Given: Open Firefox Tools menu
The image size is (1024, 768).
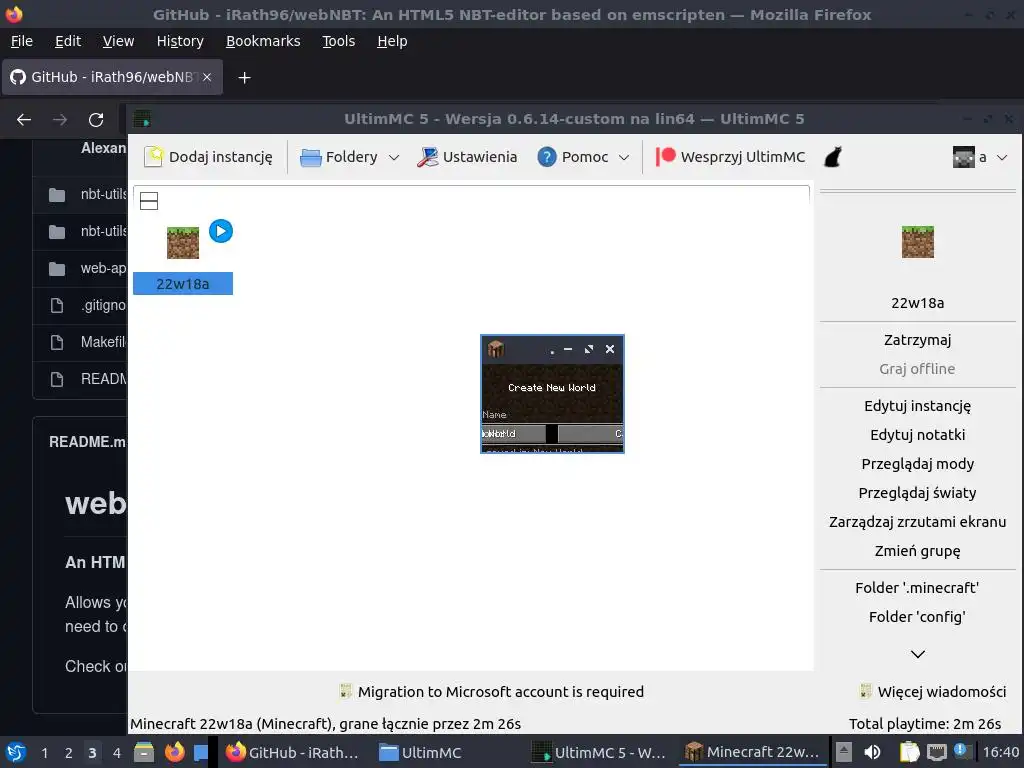Looking at the screenshot, I should click(339, 41).
